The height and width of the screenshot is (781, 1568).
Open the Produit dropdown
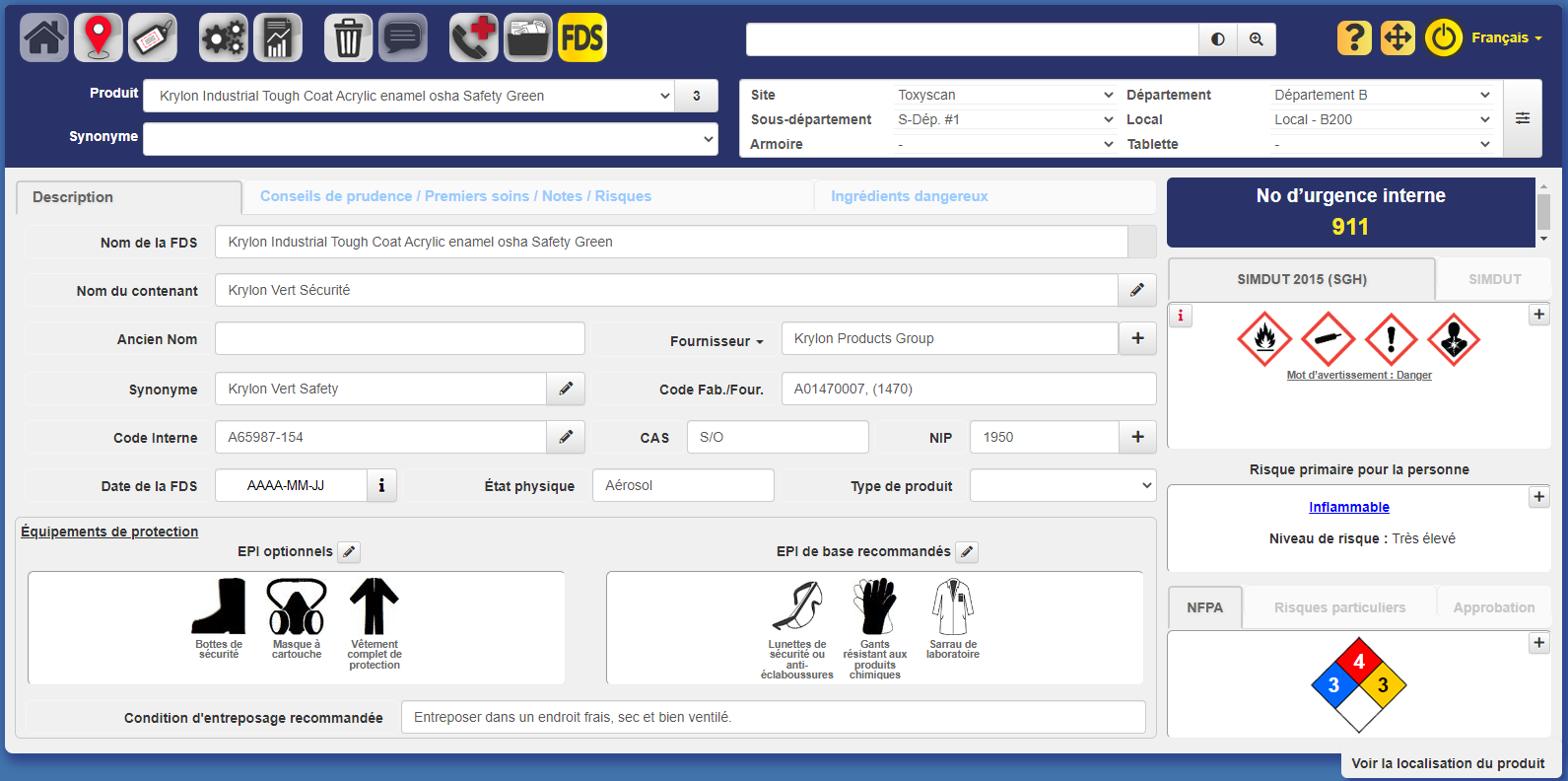click(x=409, y=96)
